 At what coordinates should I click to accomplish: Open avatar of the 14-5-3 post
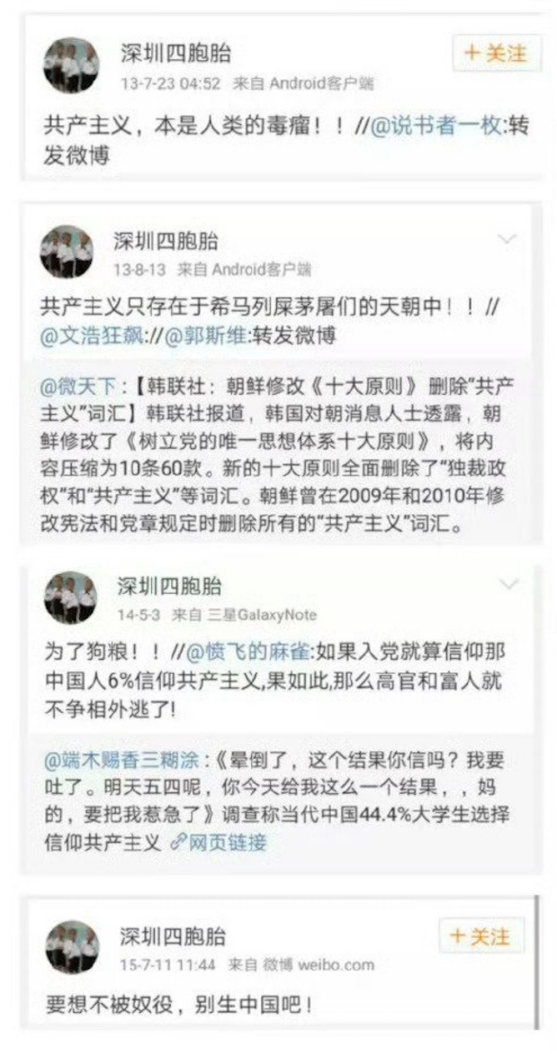[x=71, y=598]
